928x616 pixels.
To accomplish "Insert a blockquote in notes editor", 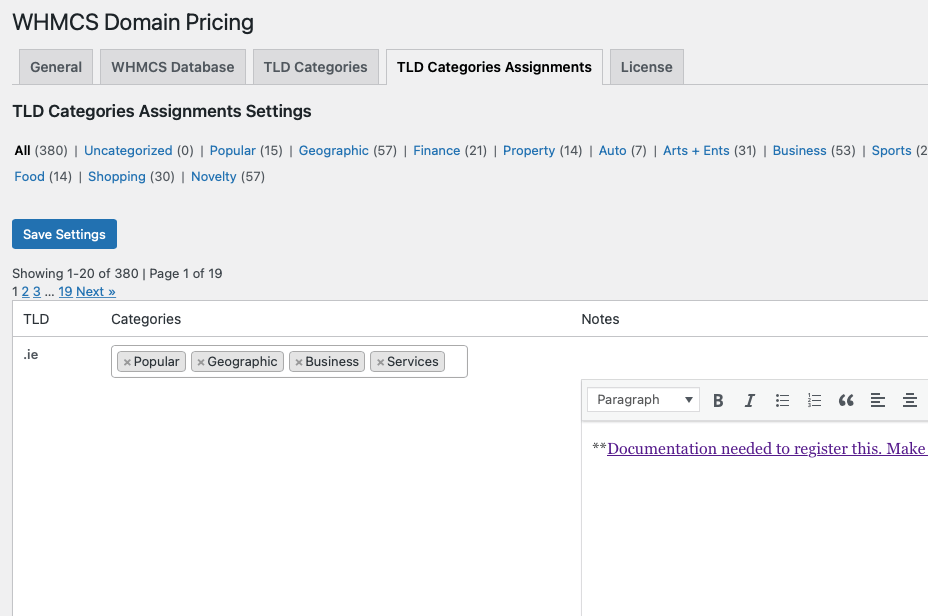I will coord(846,401).
